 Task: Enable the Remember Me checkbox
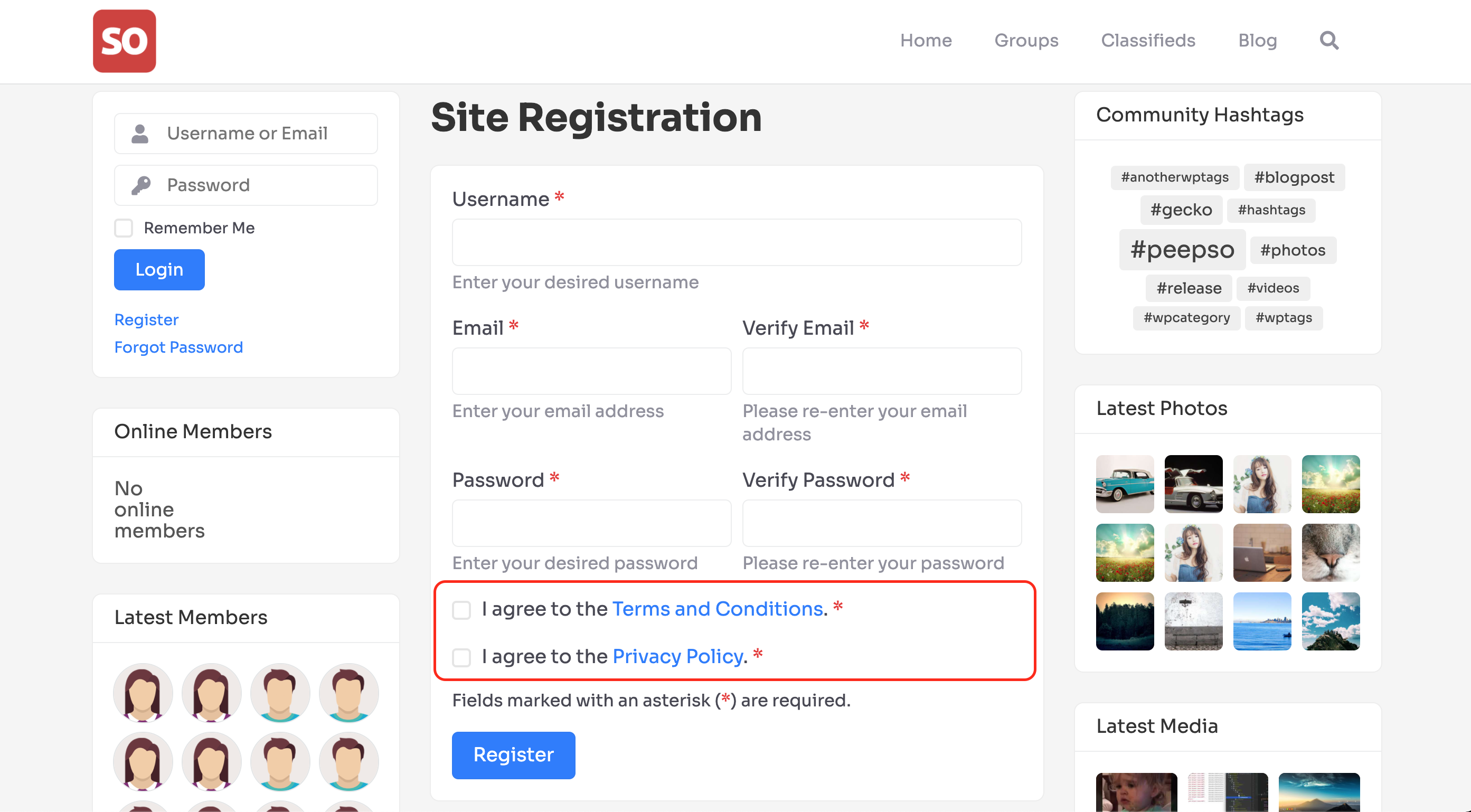tap(124, 228)
